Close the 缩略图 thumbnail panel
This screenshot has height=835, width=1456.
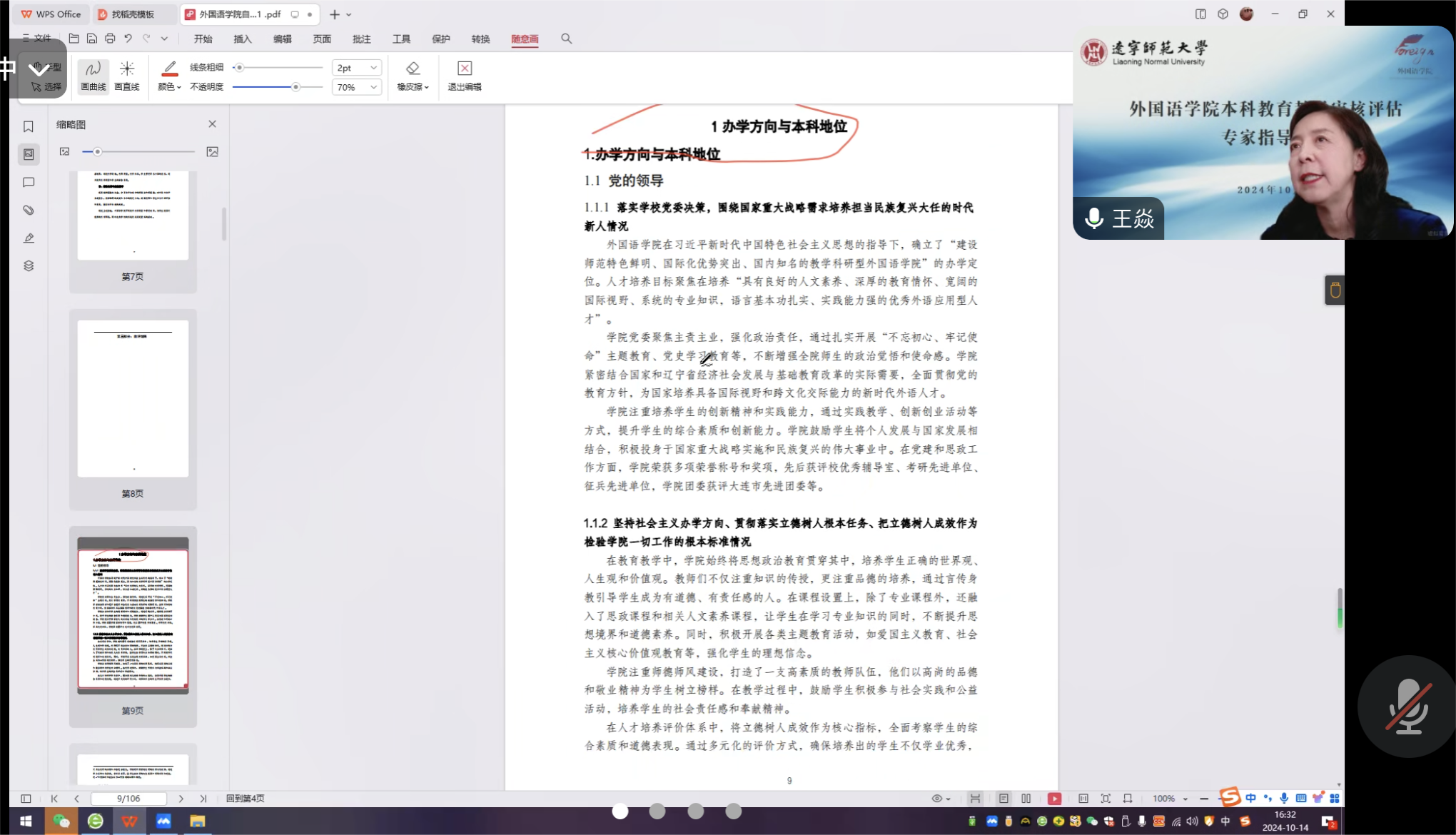(212, 123)
